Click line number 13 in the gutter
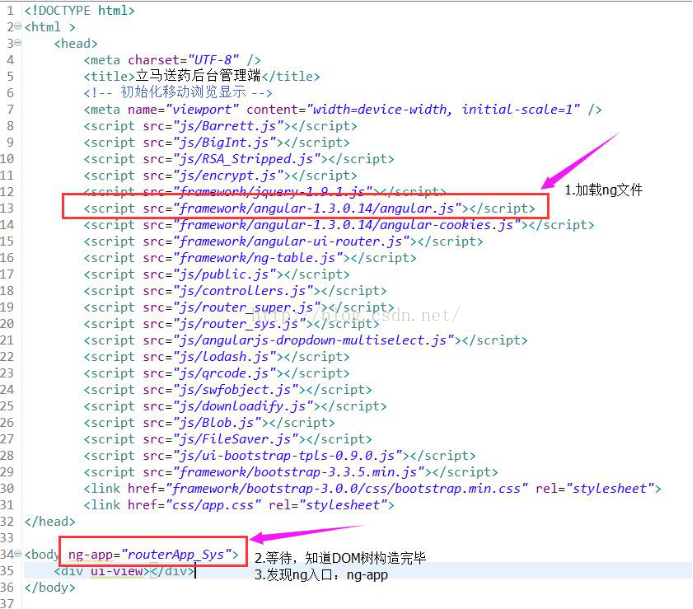Screen dimensions: 693x609 [7, 208]
